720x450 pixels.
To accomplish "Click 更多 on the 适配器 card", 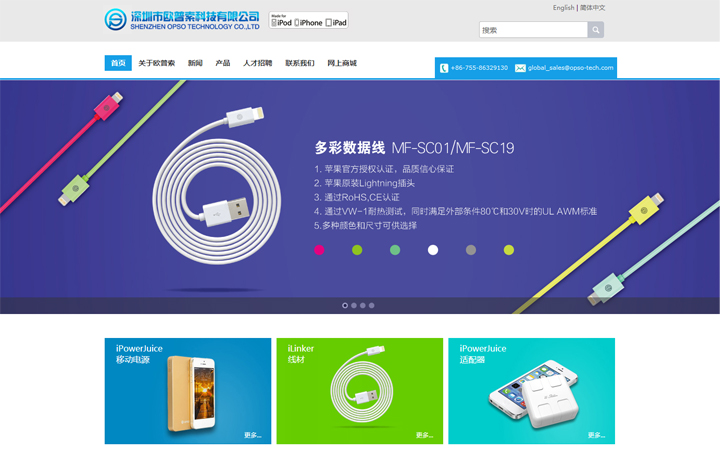I will (596, 435).
